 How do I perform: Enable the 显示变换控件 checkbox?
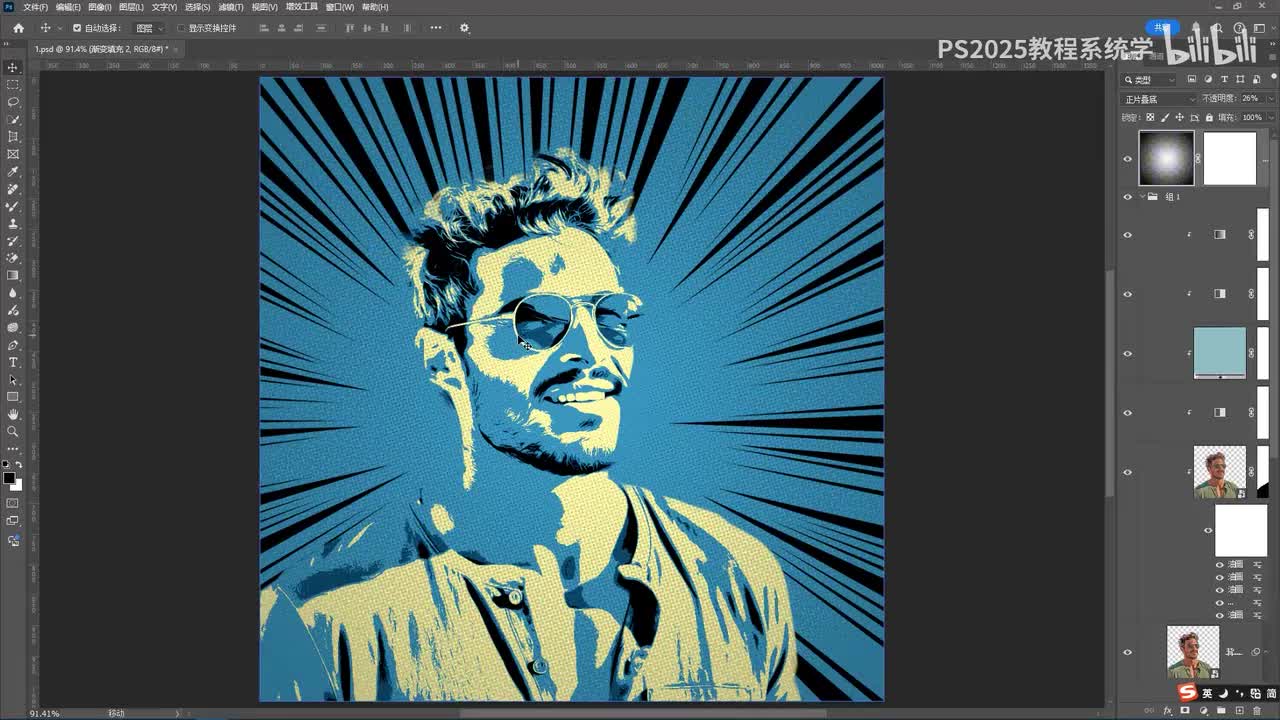181,28
